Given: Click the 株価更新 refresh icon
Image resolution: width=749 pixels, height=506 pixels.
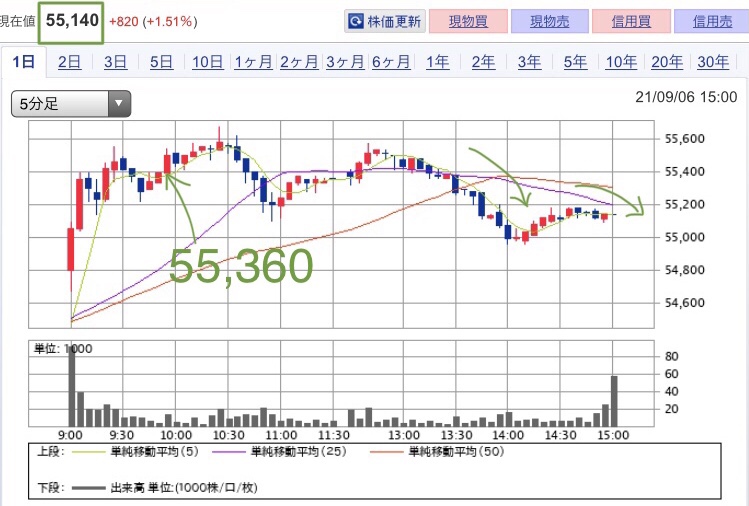Looking at the screenshot, I should pyautogui.click(x=356, y=22).
